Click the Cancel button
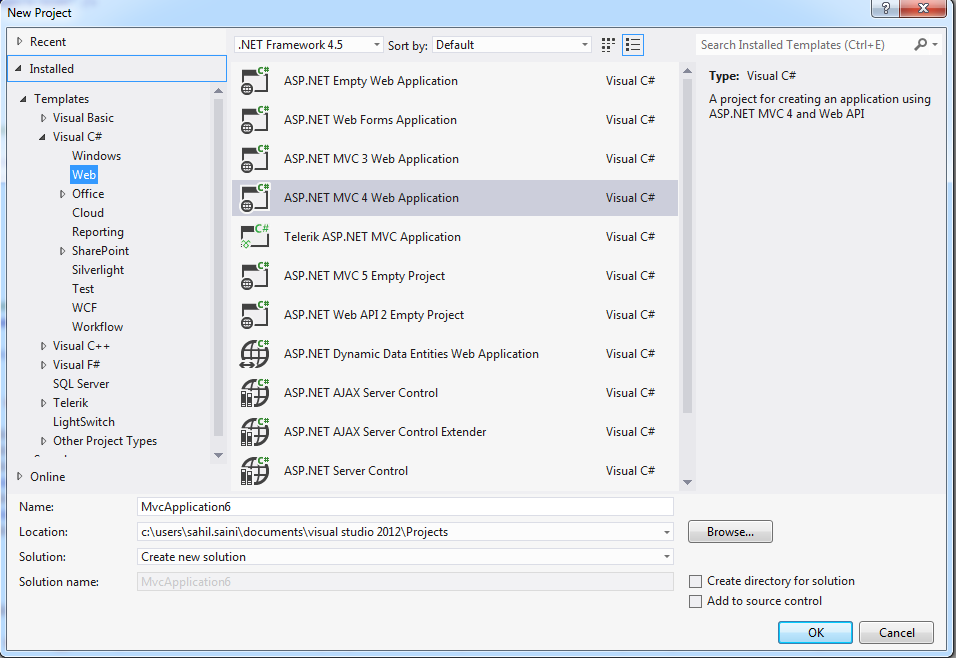Image resolution: width=956 pixels, height=658 pixels. coord(896,632)
